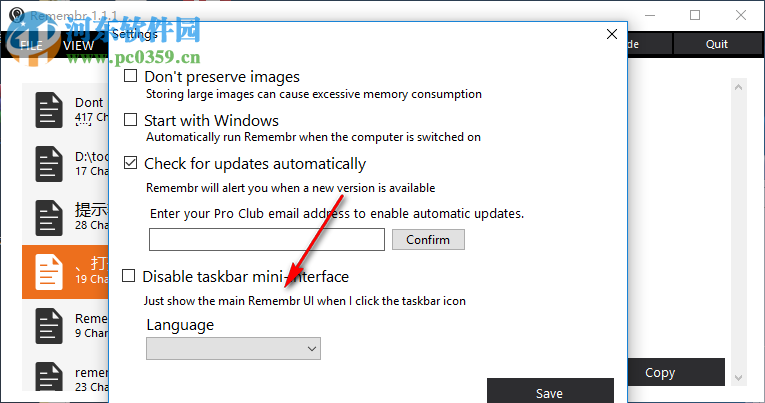765x403 pixels.
Task: Enable the "Don't preserve images" checkbox
Action: tap(130, 77)
